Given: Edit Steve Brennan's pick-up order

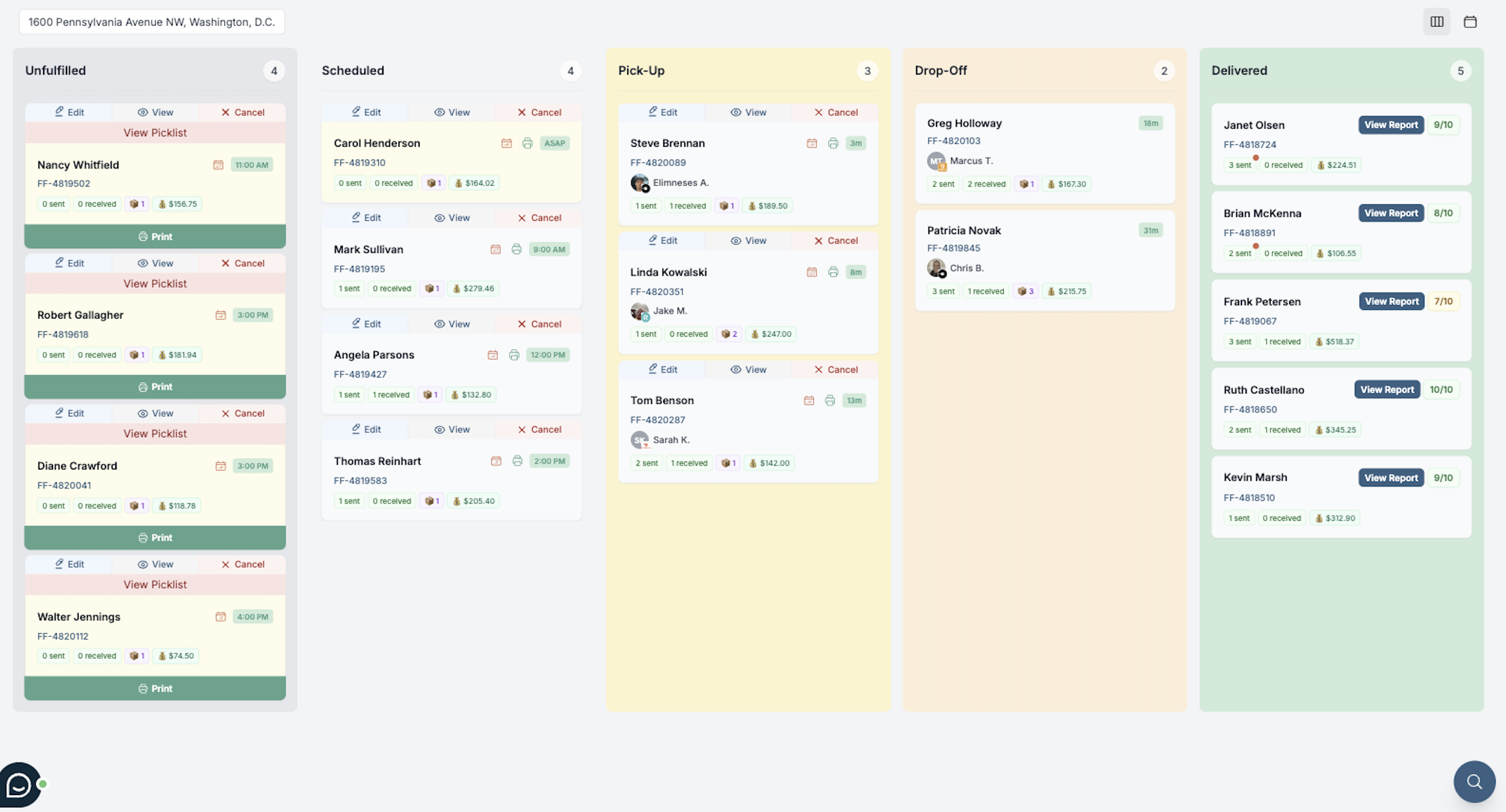Looking at the screenshot, I should click(662, 112).
